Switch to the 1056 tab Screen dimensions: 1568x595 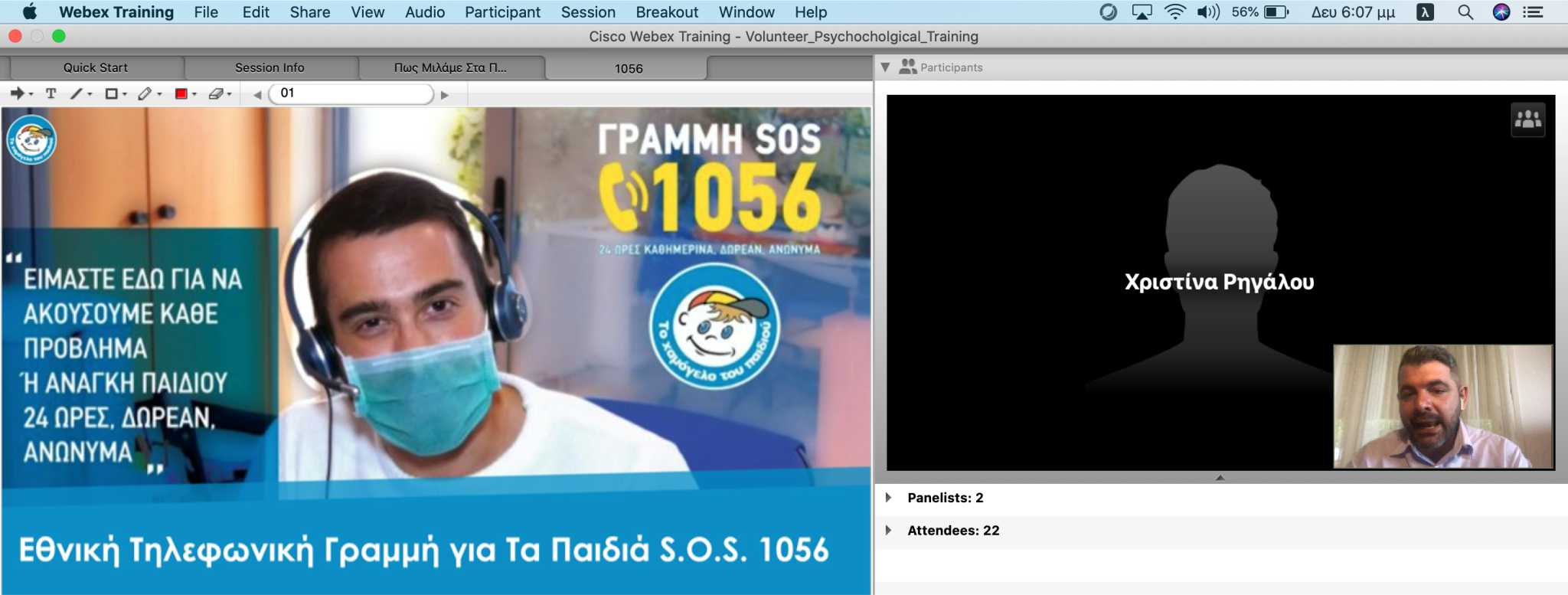[629, 68]
